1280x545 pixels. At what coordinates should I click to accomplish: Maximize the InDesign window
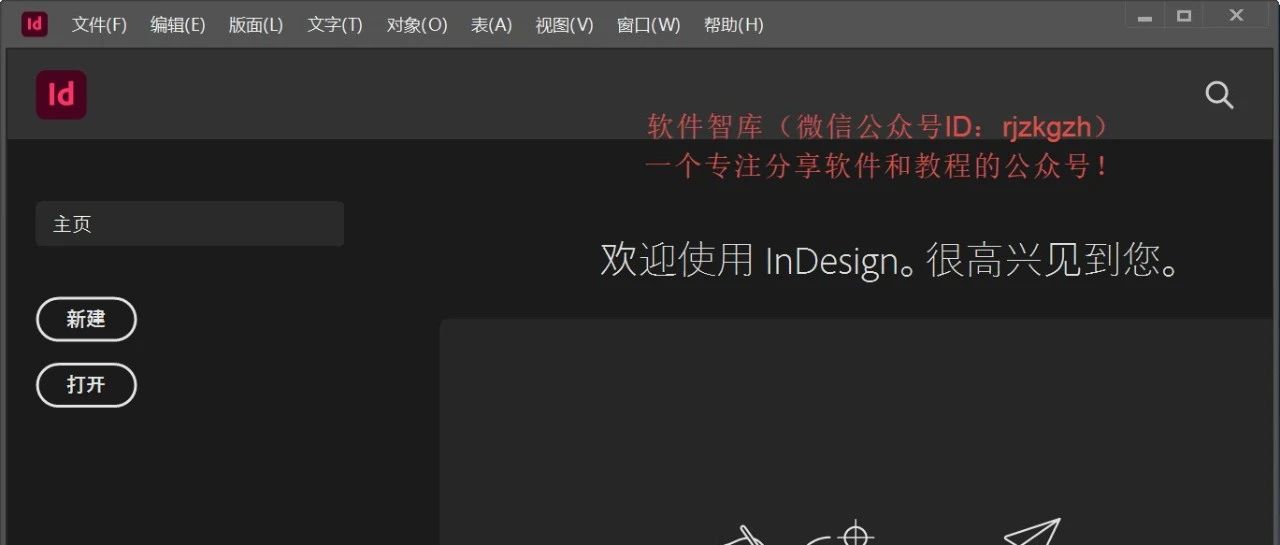coord(1184,16)
